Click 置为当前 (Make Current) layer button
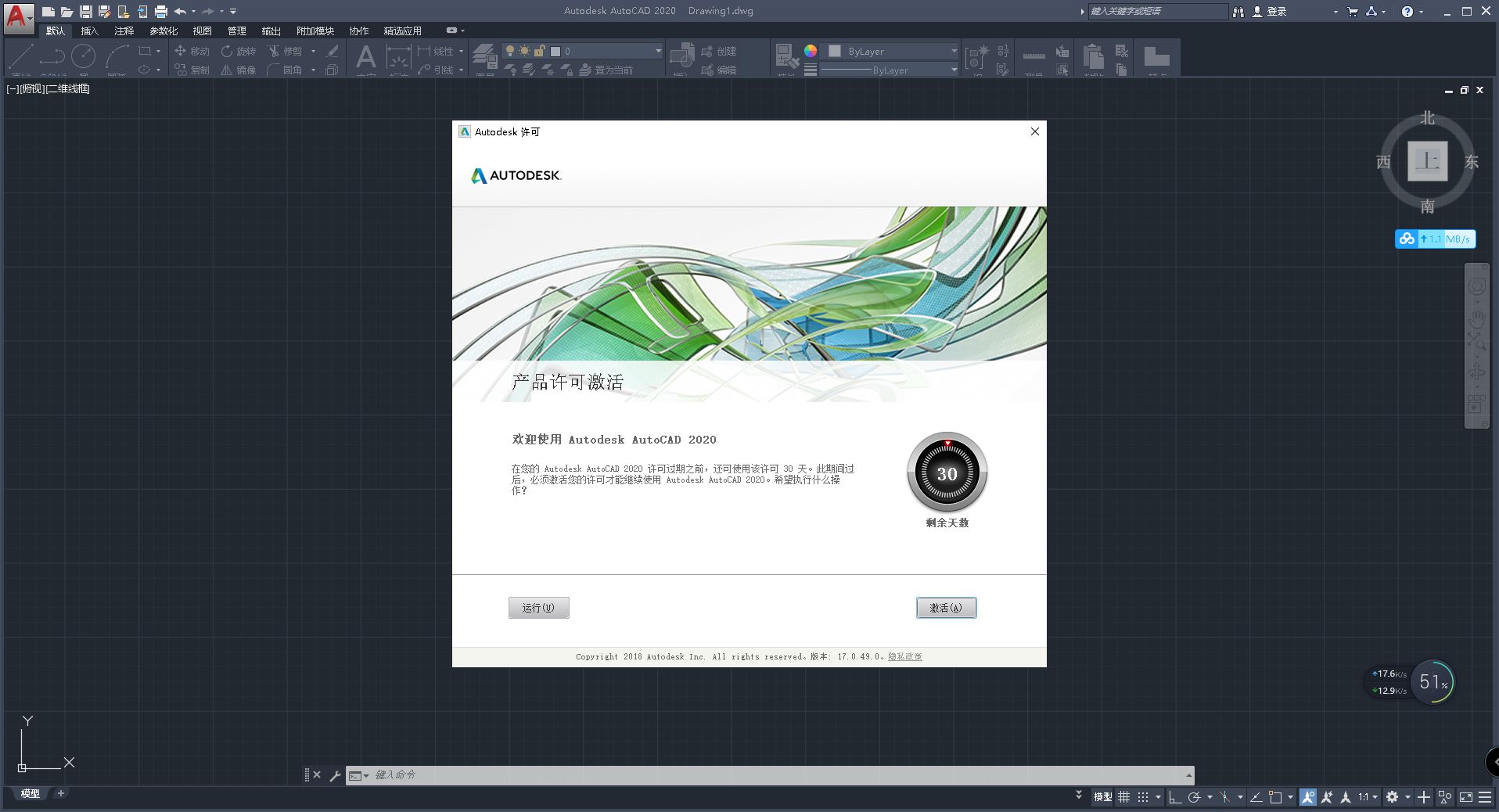Viewport: 1499px width, 812px height. click(x=606, y=70)
